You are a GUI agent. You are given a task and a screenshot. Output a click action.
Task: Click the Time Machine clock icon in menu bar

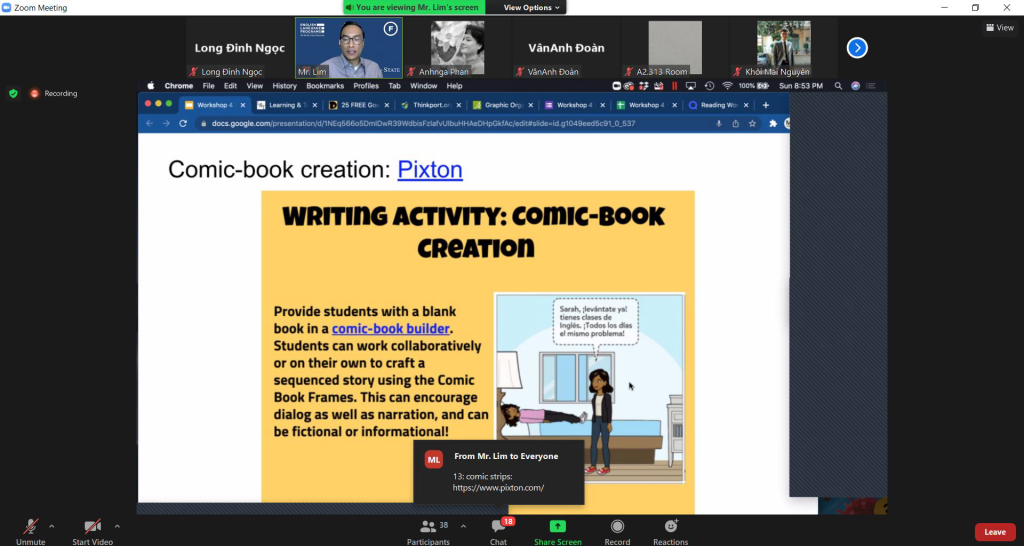[709, 86]
